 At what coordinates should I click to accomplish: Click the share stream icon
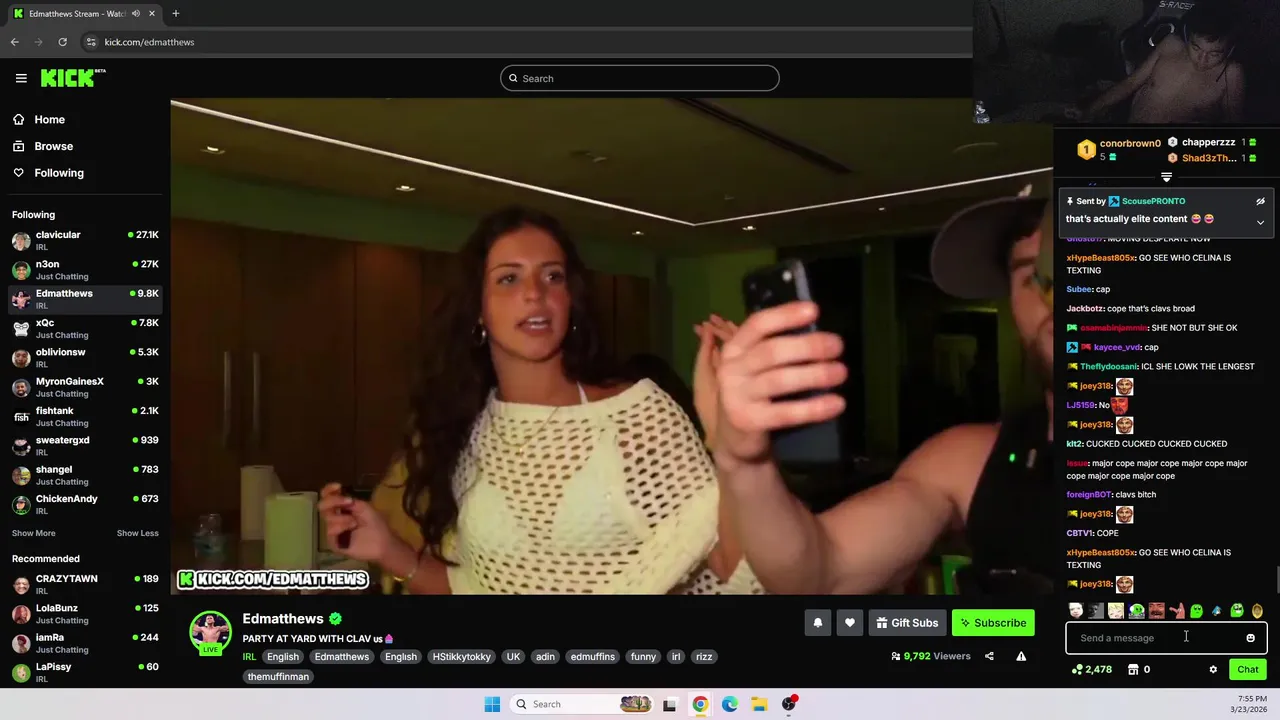[x=989, y=656]
